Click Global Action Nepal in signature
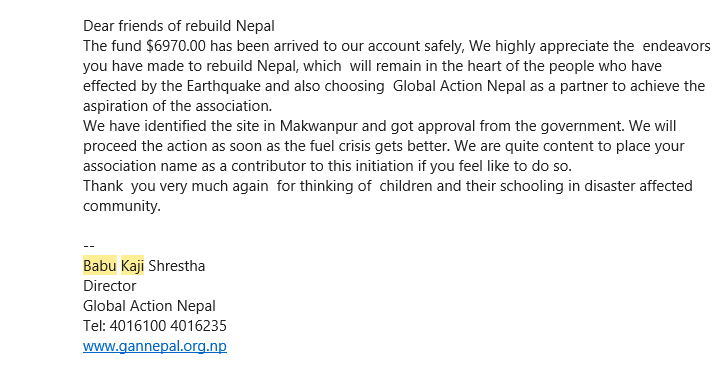Viewport: 725px width, 371px height. pos(149,306)
